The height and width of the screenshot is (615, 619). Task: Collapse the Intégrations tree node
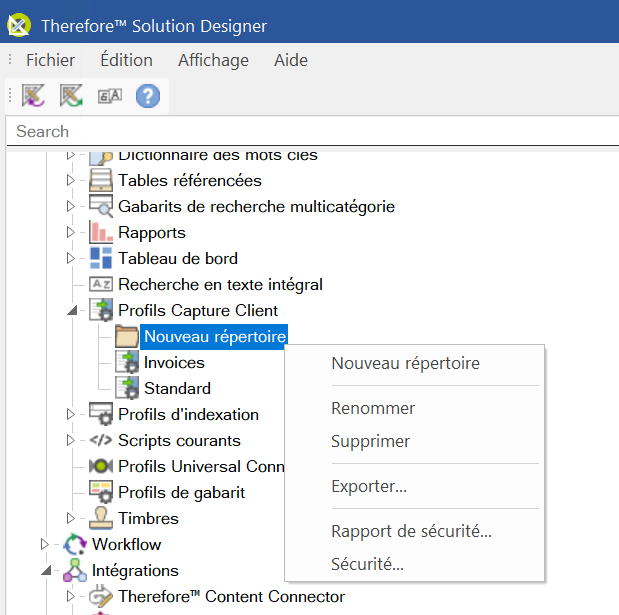click(x=45, y=571)
